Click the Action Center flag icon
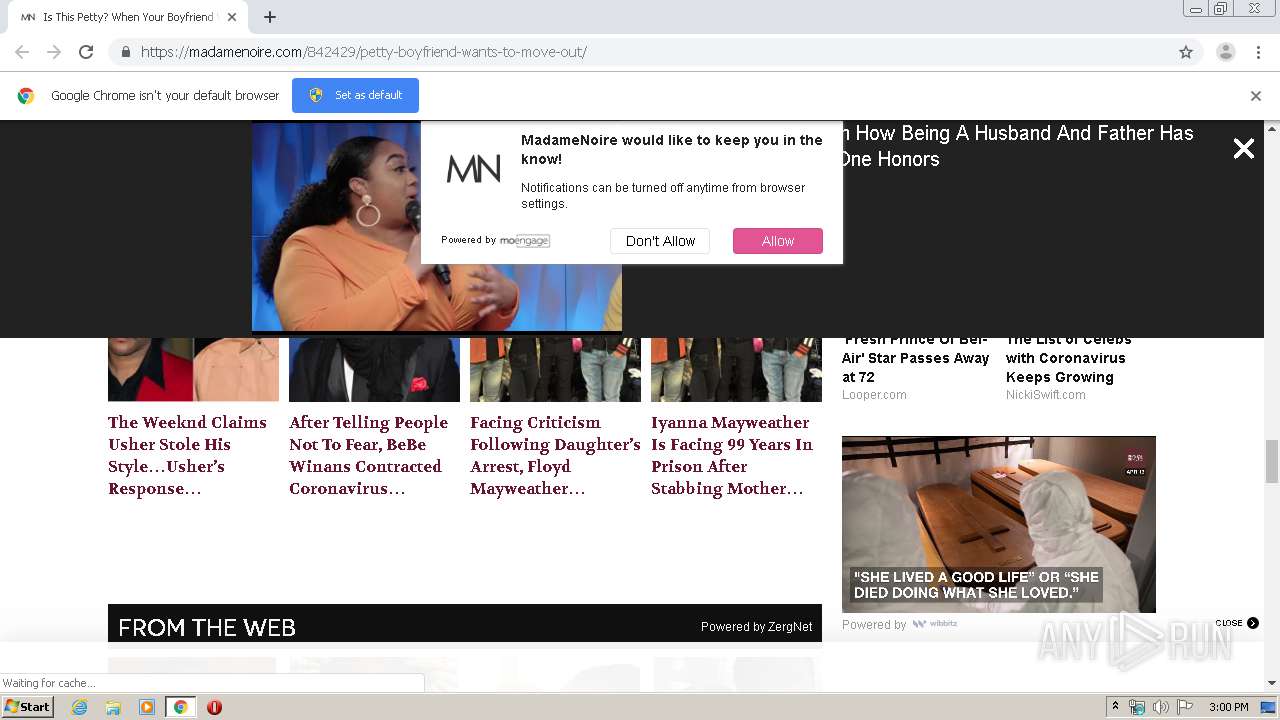Image resolution: width=1280 pixels, height=720 pixels. point(1185,707)
